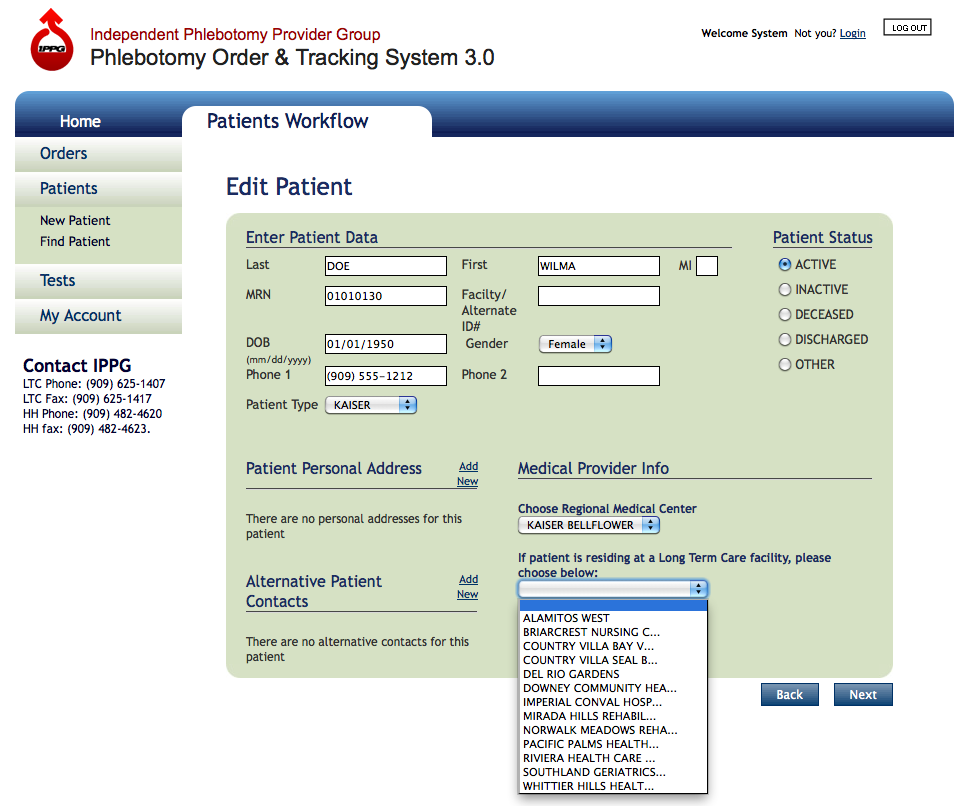Mark patient status as DECEASED
Screen dimensions: 969x806
(785, 315)
